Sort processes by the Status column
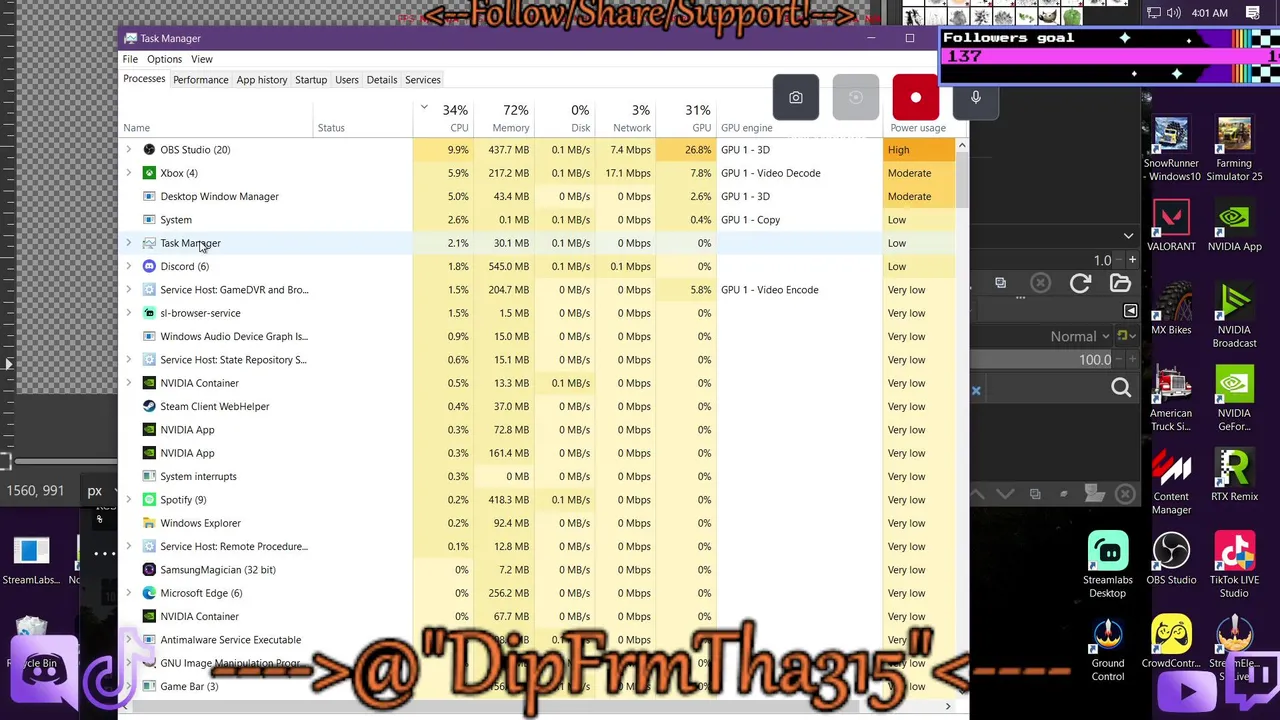The image size is (1280, 720). coord(331,128)
